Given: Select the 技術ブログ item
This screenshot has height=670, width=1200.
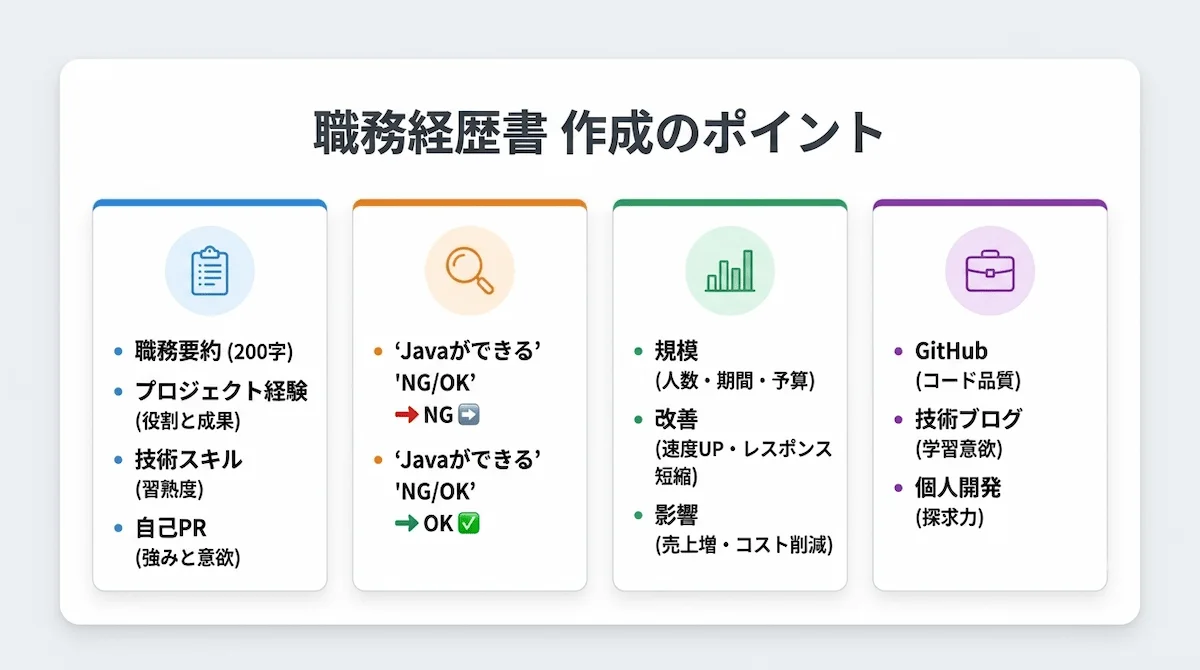Looking at the screenshot, I should tap(968, 419).
